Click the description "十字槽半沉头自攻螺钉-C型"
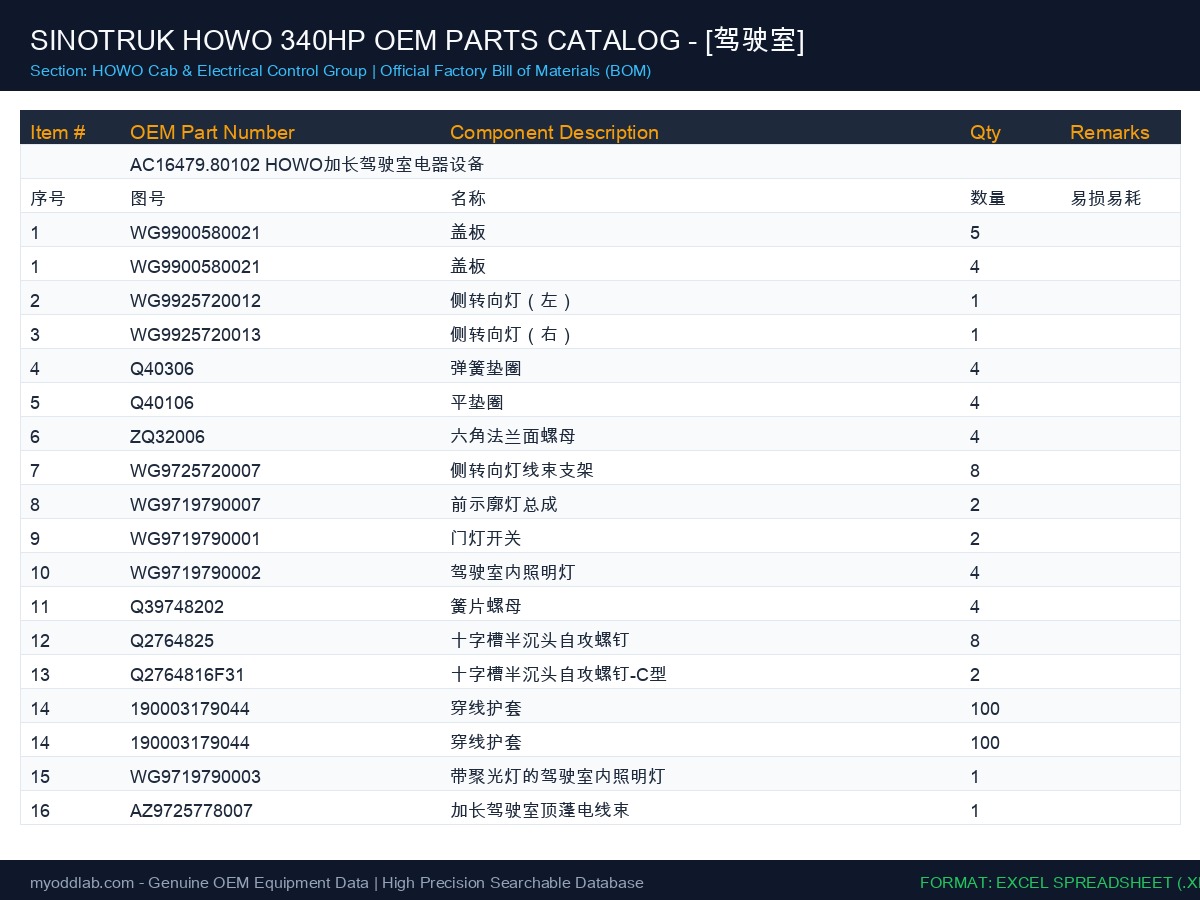This screenshot has width=1200, height=900. pyautogui.click(x=558, y=674)
